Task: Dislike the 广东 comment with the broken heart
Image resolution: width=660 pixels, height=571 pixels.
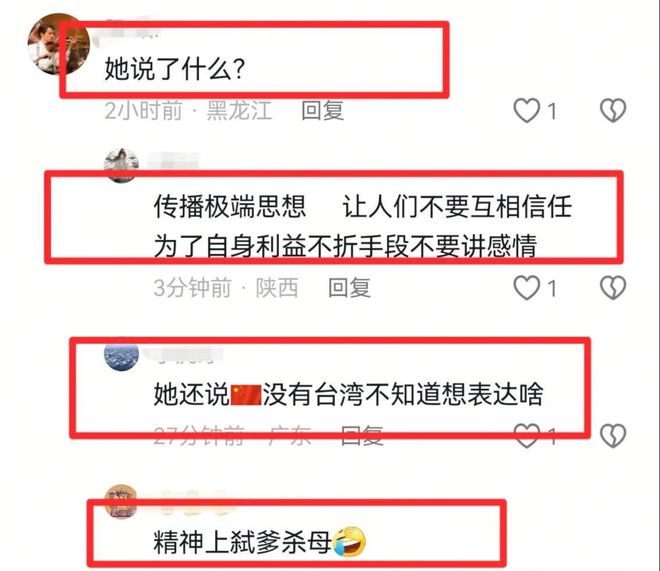Action: tap(612, 436)
